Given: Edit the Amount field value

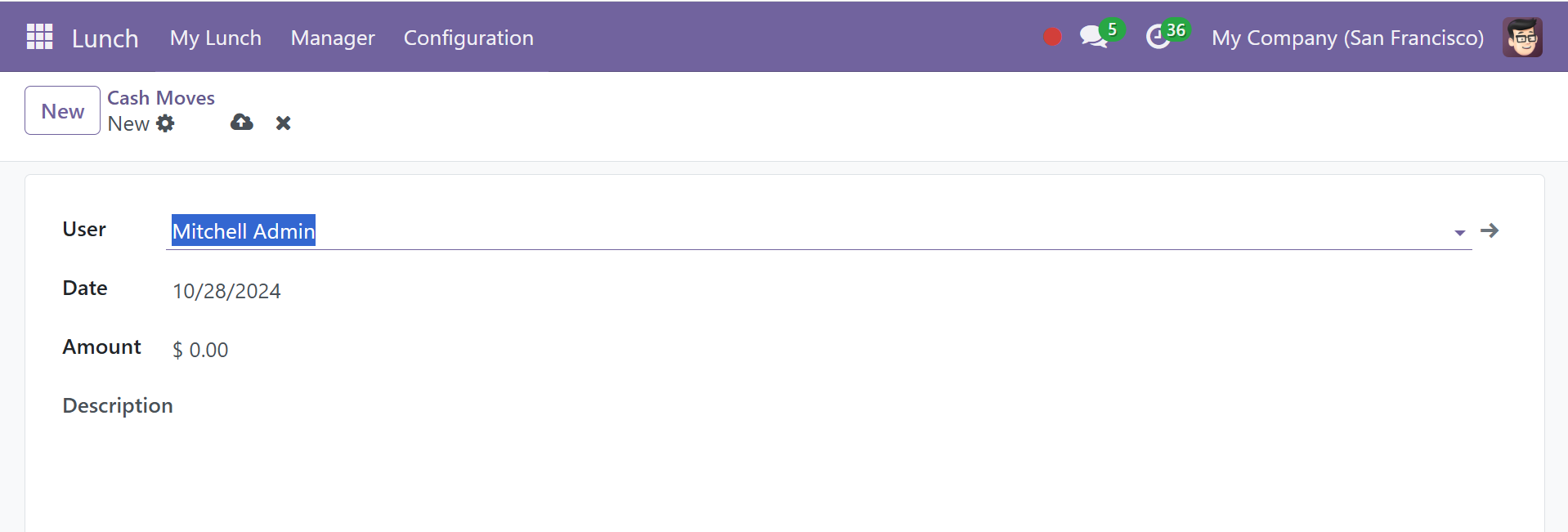Looking at the screenshot, I should click(200, 350).
